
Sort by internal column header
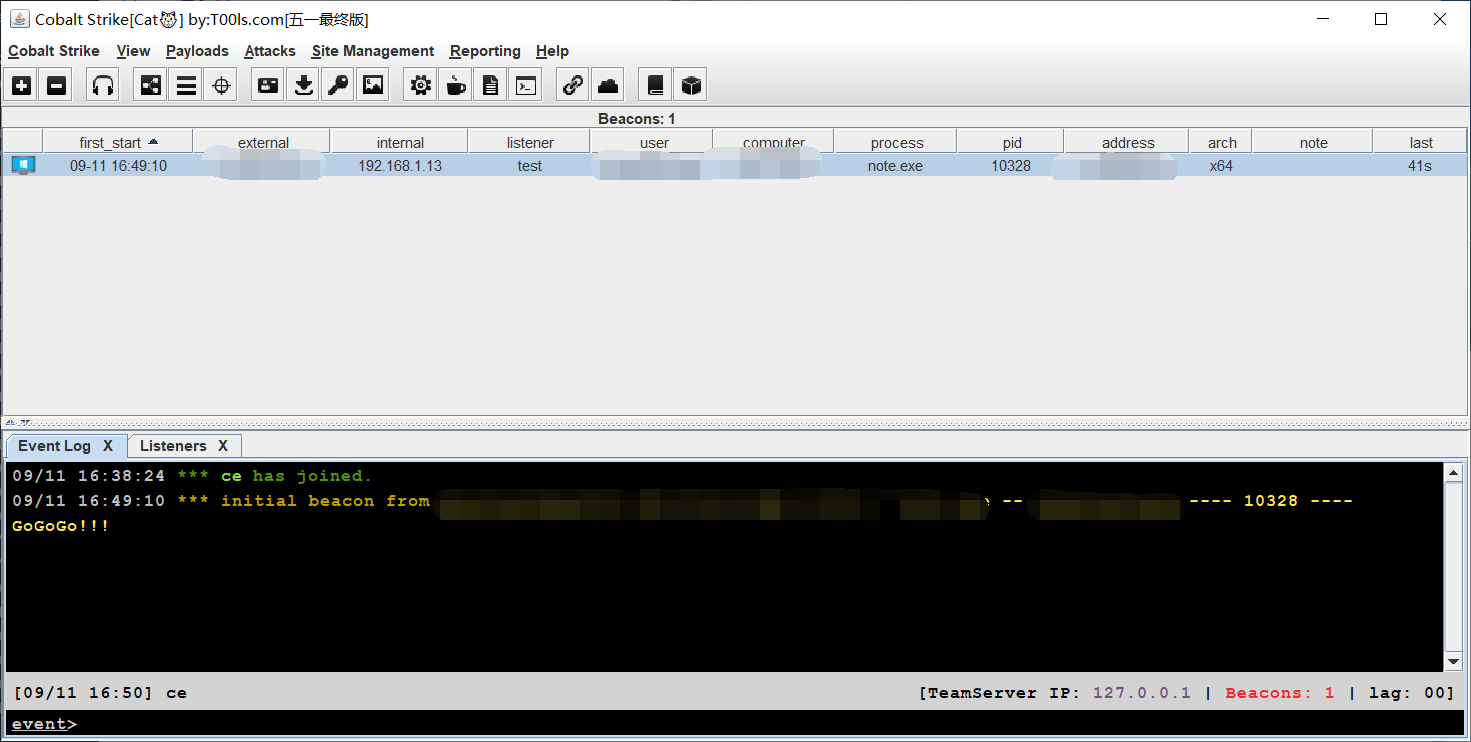(400, 142)
